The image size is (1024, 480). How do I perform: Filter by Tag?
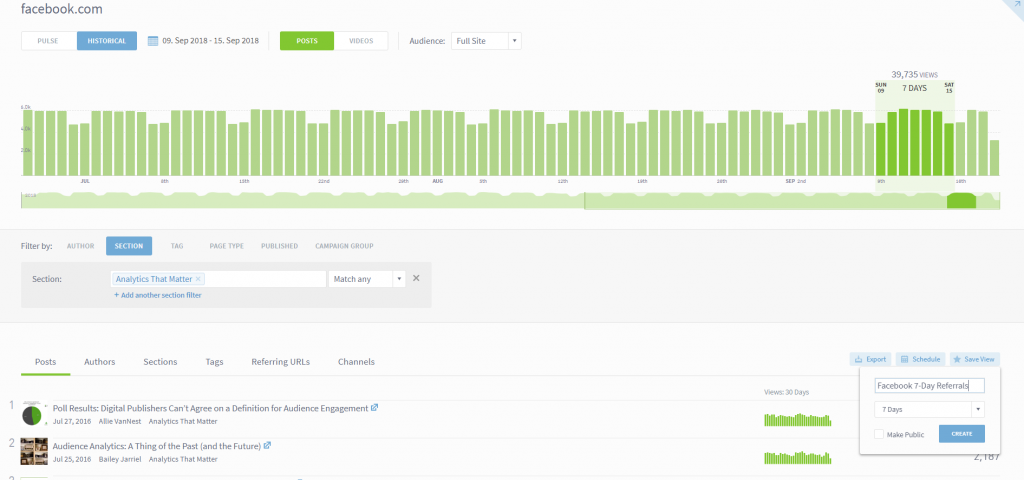[177, 246]
